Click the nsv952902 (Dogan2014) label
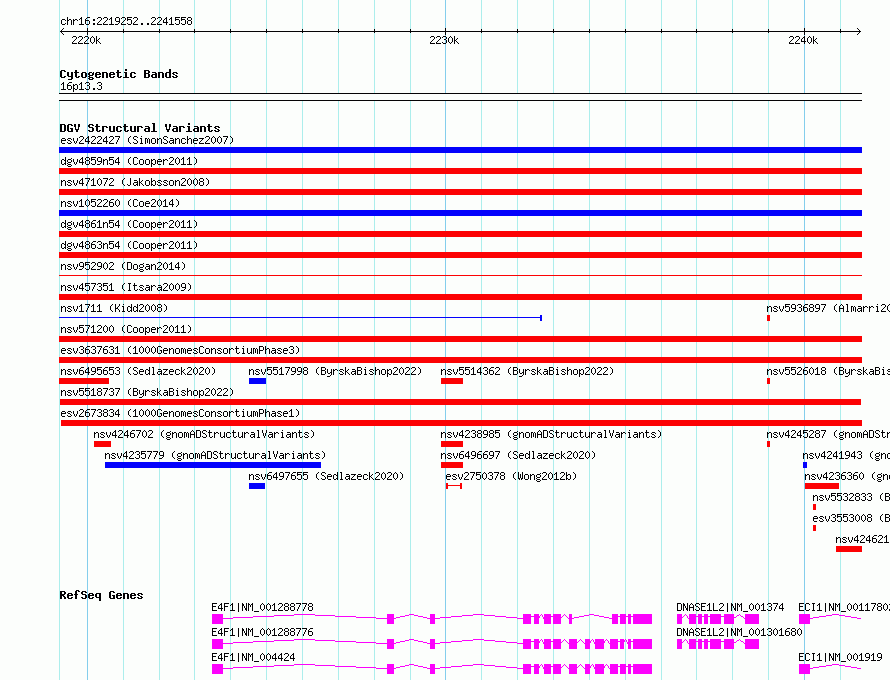Viewport: 890px width, 680px height. click(x=123, y=266)
